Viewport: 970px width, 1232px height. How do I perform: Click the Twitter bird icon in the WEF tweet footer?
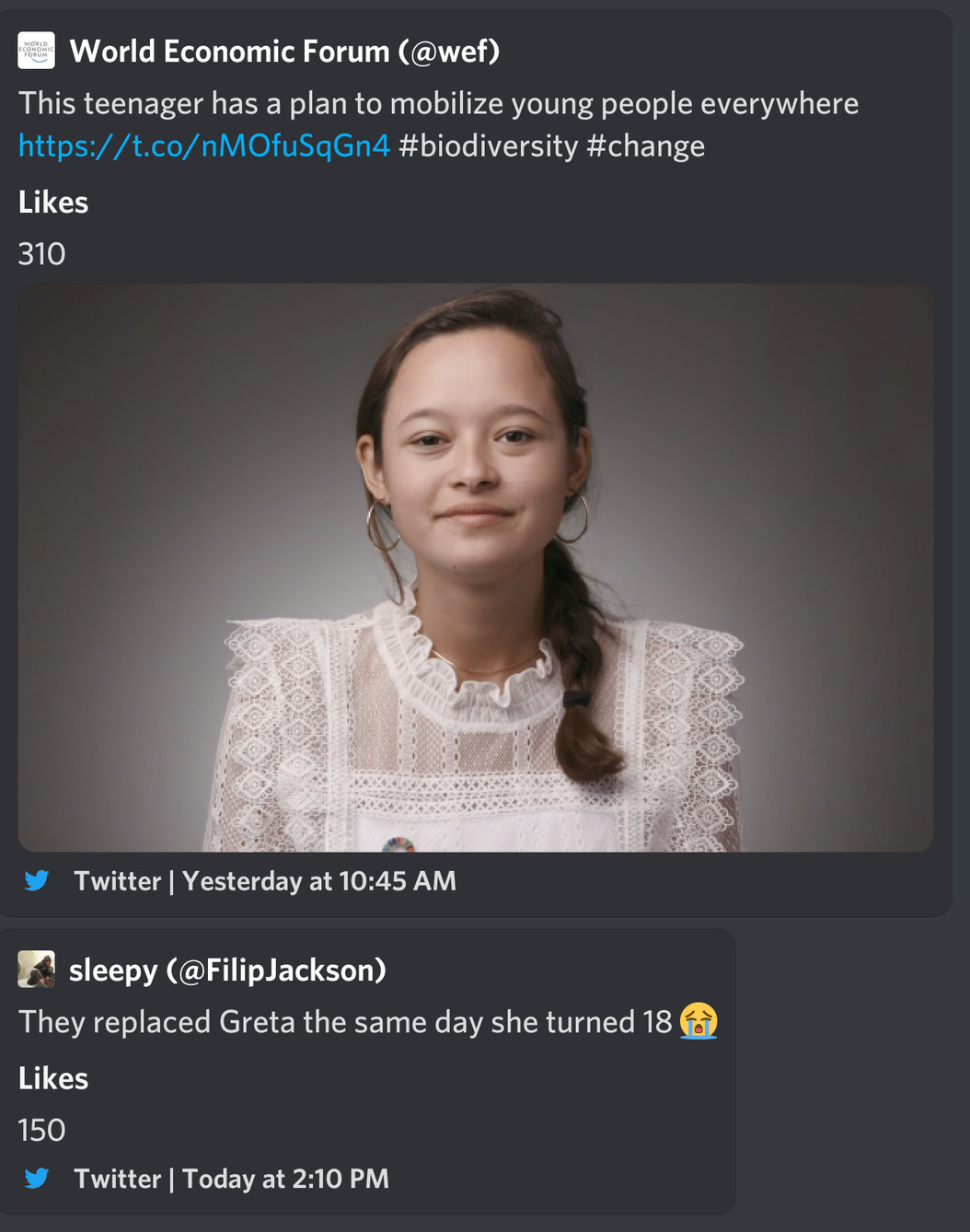pos(37,881)
